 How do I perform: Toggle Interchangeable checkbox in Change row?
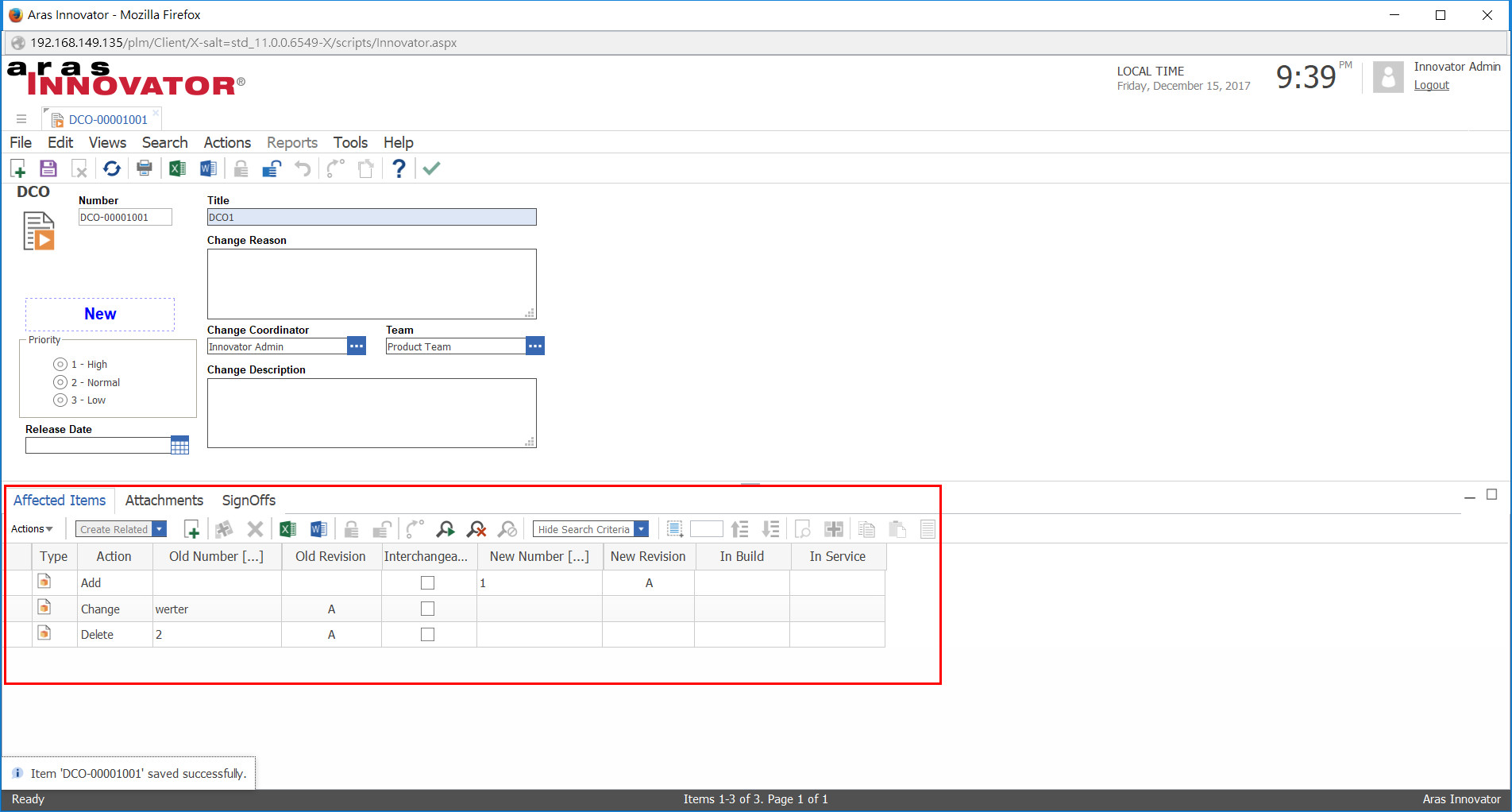[x=427, y=609]
